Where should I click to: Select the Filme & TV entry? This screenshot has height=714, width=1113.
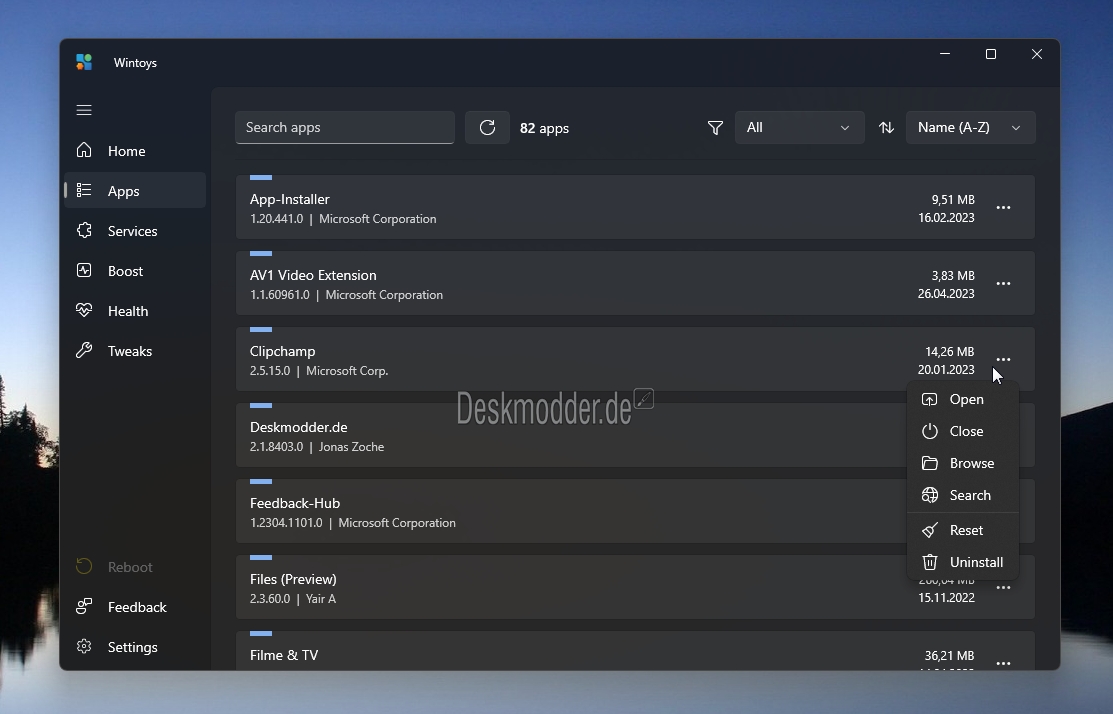(635, 651)
